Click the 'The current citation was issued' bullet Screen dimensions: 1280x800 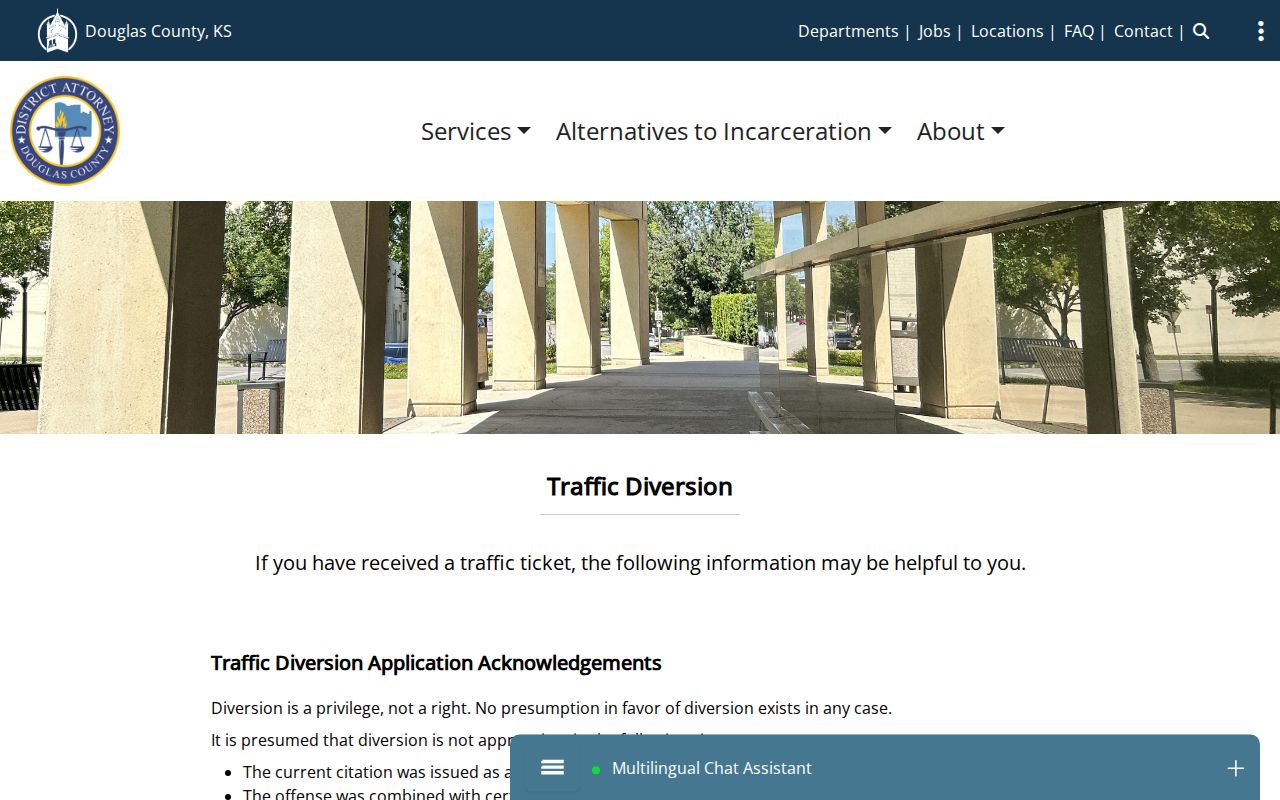377,772
